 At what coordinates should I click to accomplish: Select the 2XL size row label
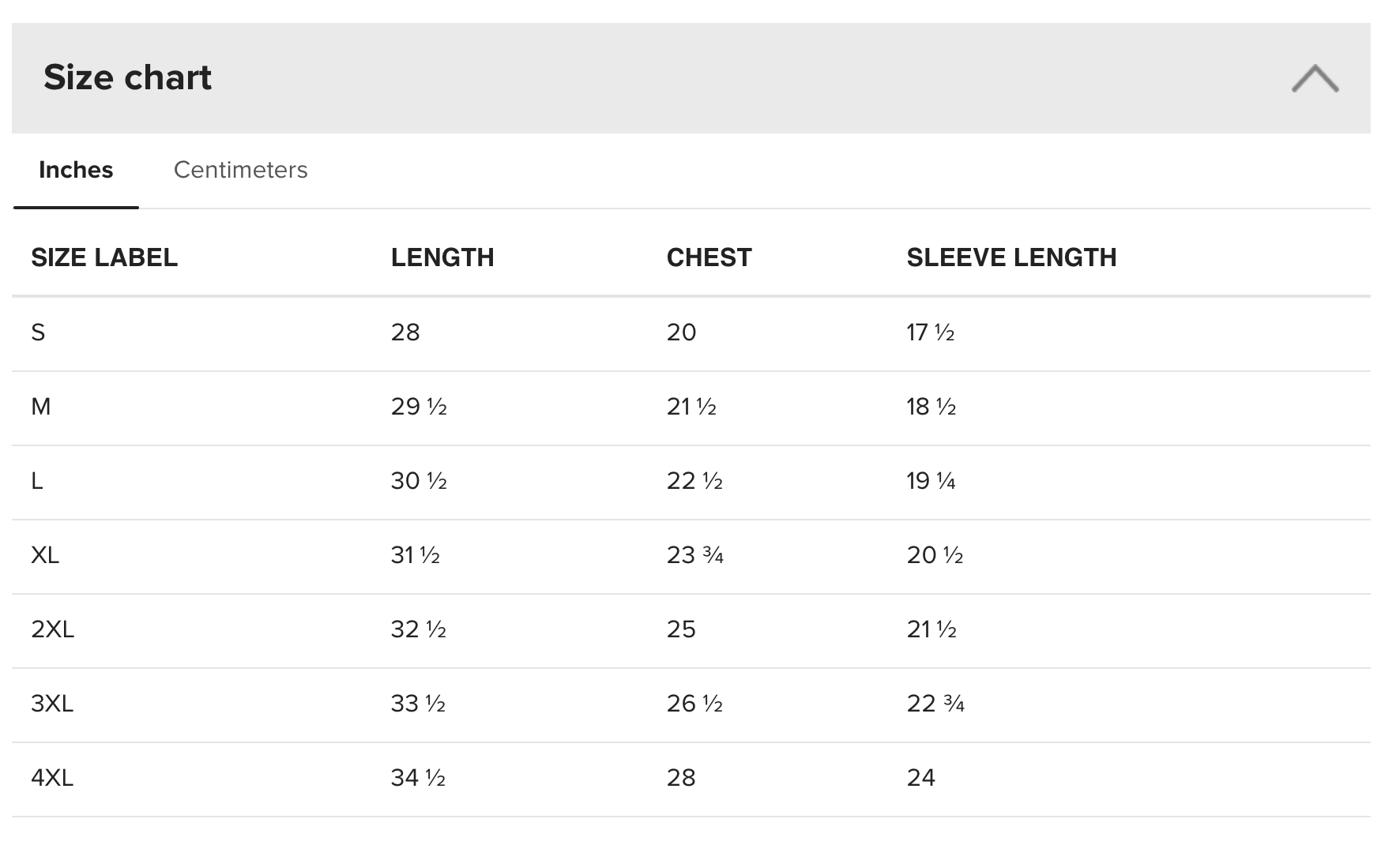point(52,629)
